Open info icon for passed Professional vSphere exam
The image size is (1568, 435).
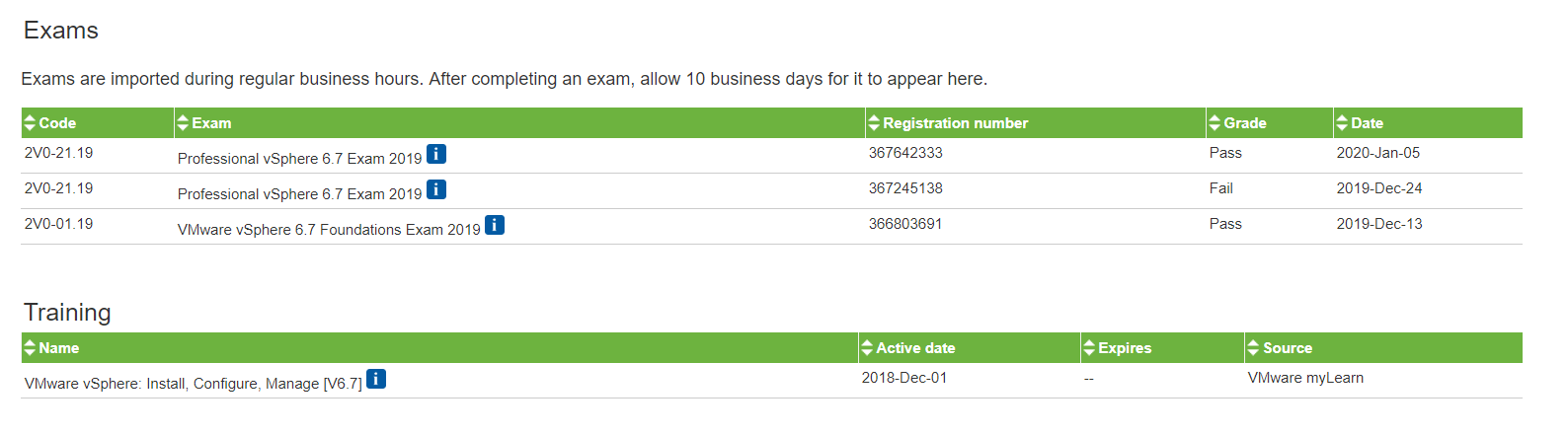436,154
